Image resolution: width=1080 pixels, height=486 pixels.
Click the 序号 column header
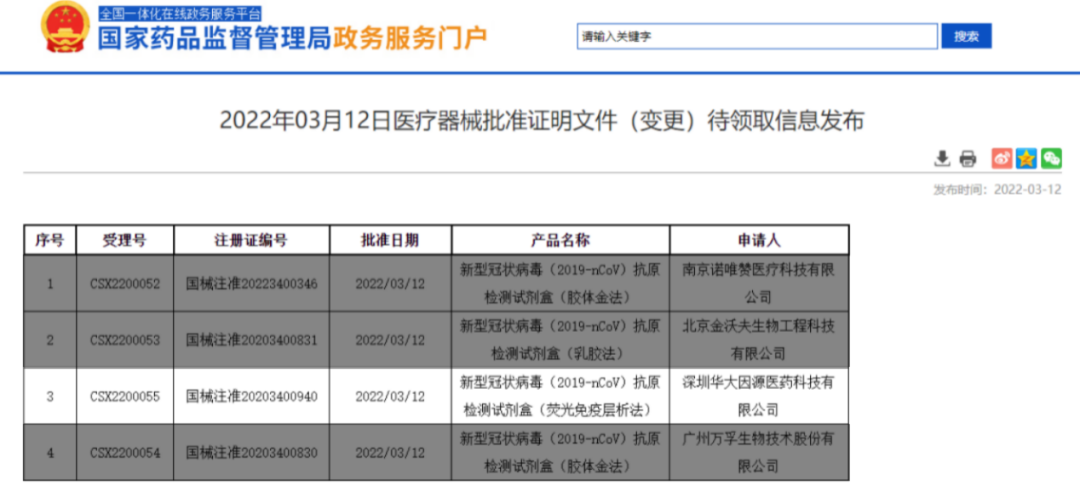[x=50, y=240]
